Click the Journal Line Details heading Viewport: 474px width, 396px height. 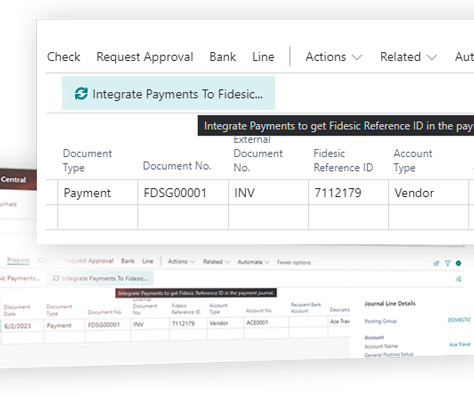[x=390, y=303]
